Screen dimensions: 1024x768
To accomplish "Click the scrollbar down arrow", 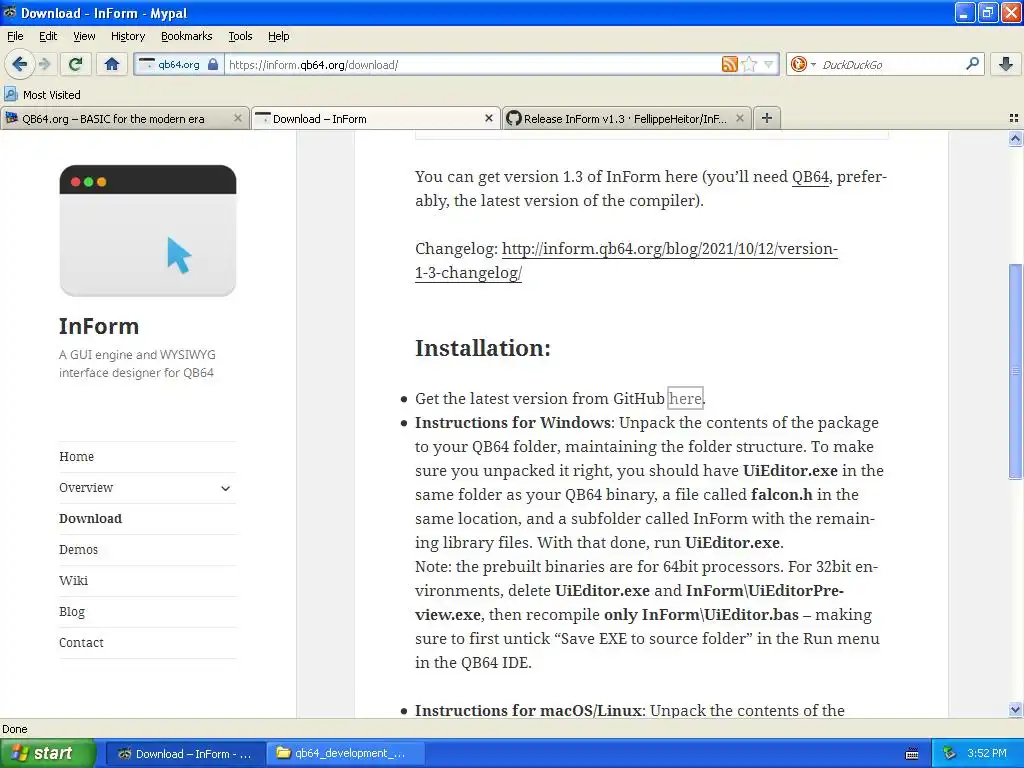I will click(1015, 709).
